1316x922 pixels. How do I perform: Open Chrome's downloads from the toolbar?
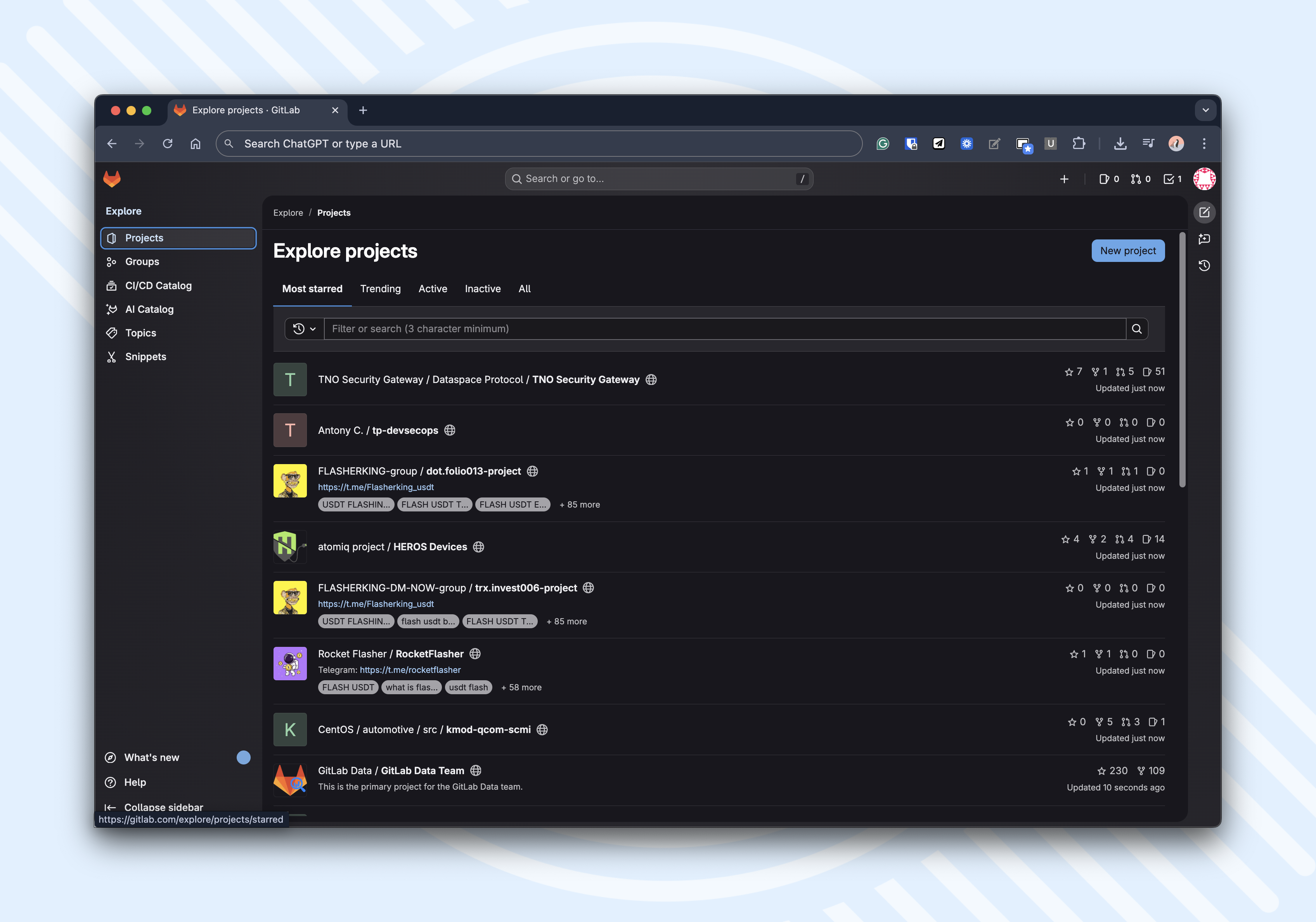1120,143
